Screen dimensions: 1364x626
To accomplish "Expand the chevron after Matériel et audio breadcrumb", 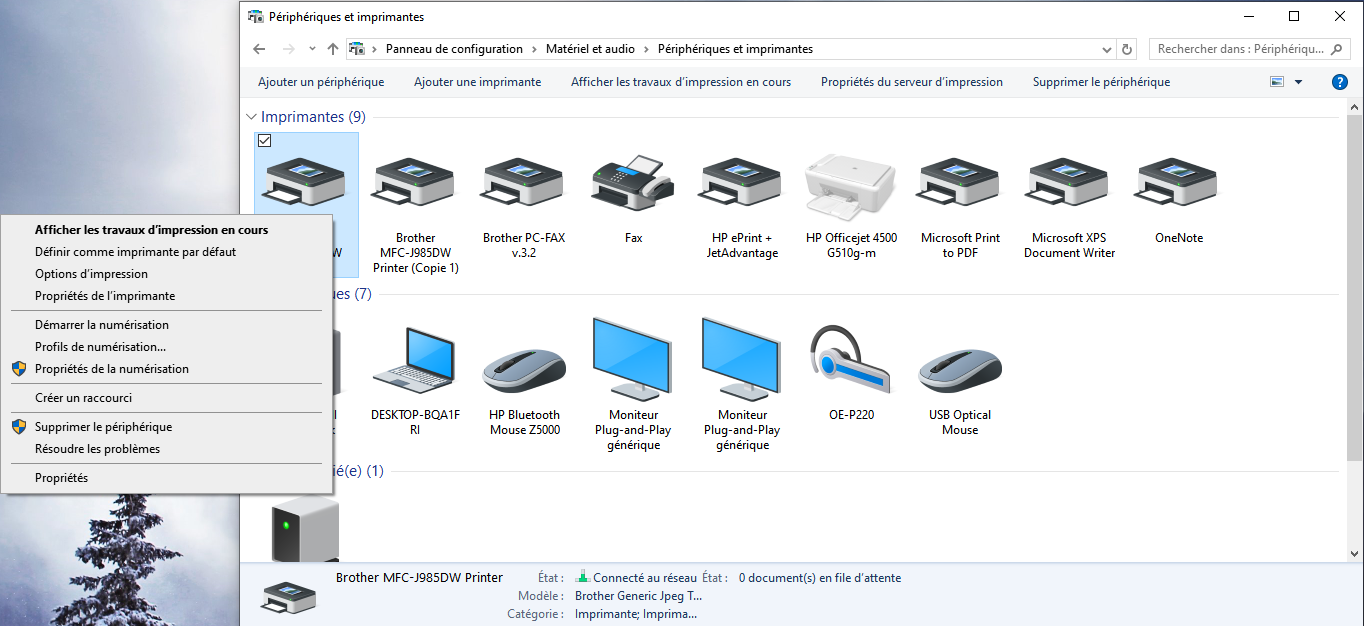I will pos(646,49).
